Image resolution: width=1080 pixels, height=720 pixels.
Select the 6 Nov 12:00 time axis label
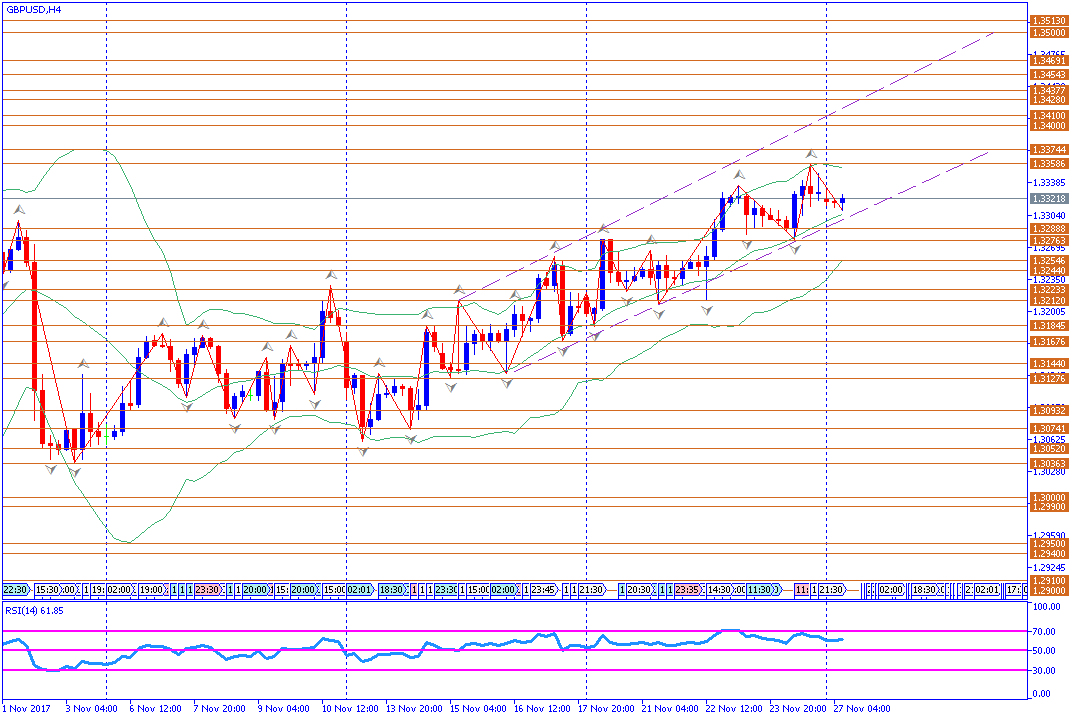(156, 708)
